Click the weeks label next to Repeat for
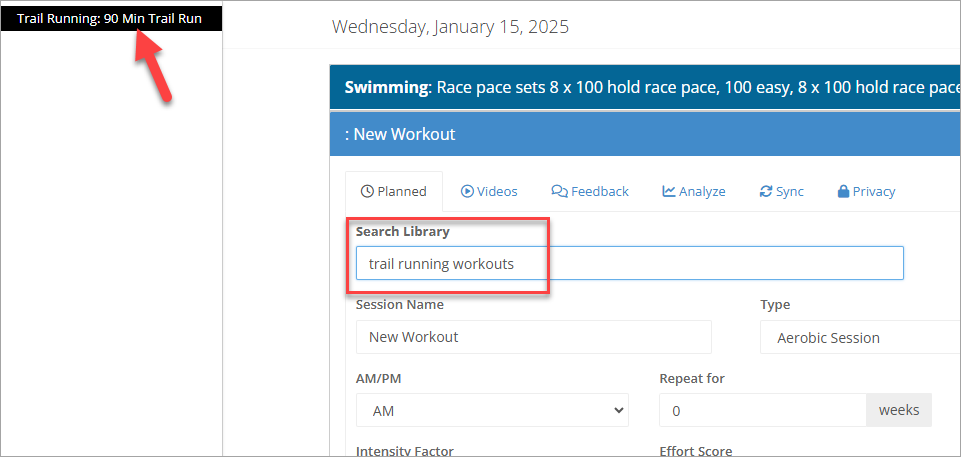The width and height of the screenshot is (961, 457). click(x=899, y=410)
